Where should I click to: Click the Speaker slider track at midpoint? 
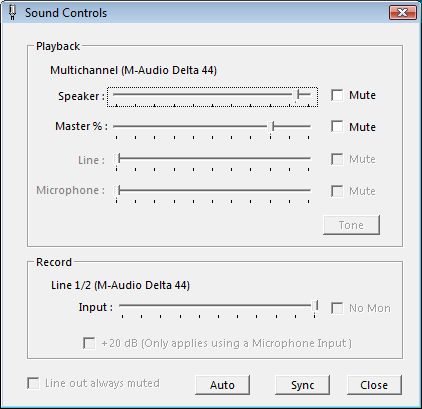pos(212,95)
